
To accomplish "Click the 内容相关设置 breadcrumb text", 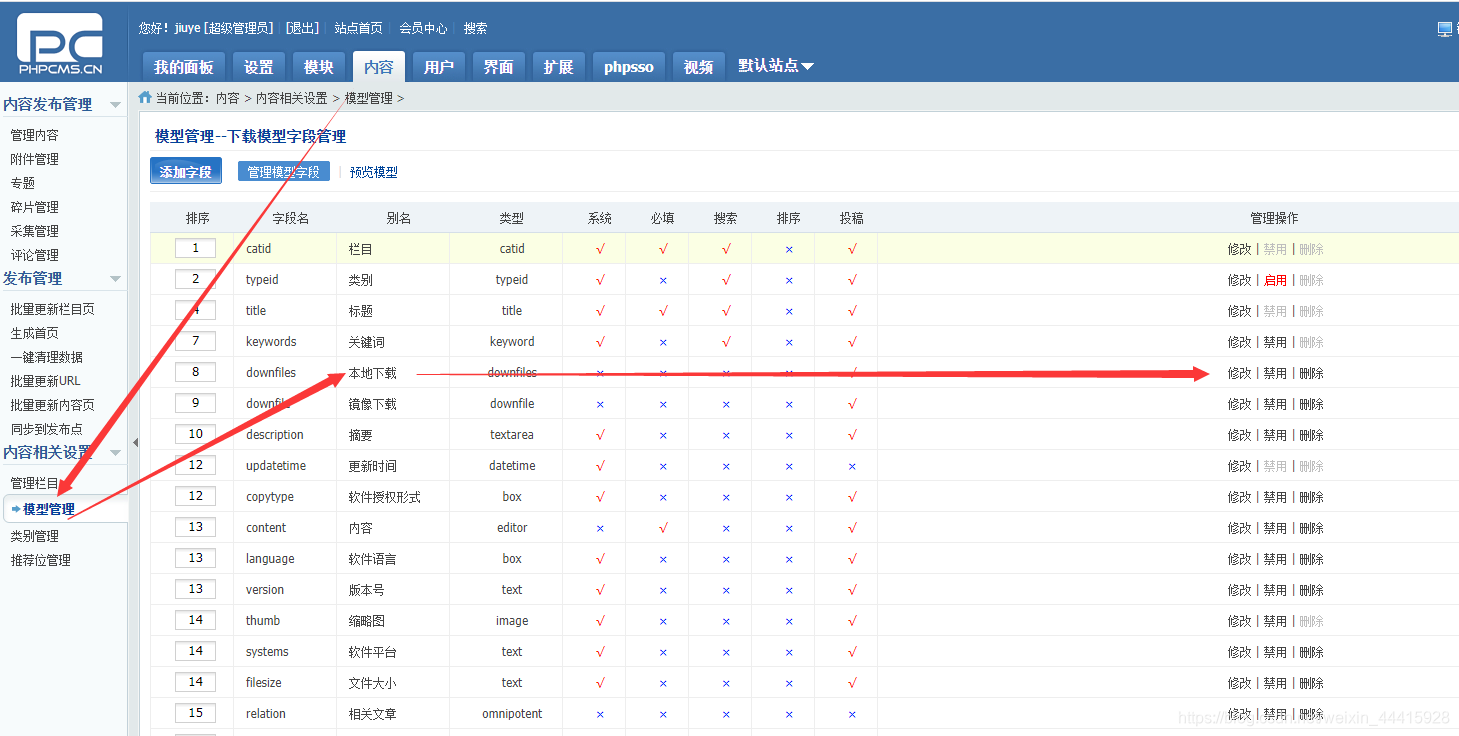I will point(292,98).
